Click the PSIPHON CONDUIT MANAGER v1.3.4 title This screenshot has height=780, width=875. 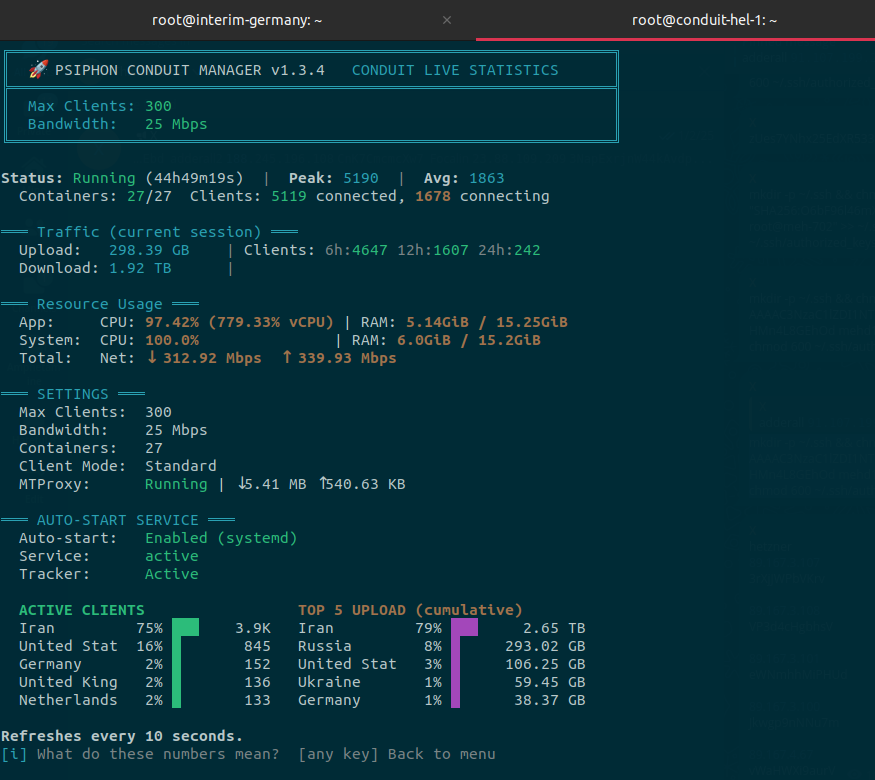coord(190,70)
